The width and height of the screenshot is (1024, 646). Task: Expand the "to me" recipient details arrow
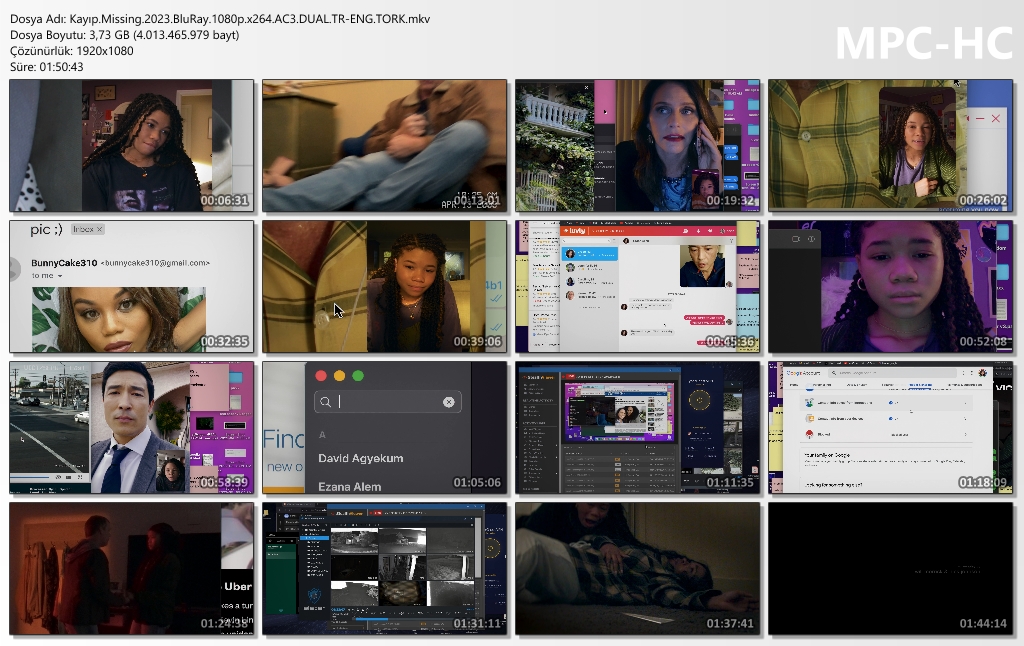click(60, 276)
